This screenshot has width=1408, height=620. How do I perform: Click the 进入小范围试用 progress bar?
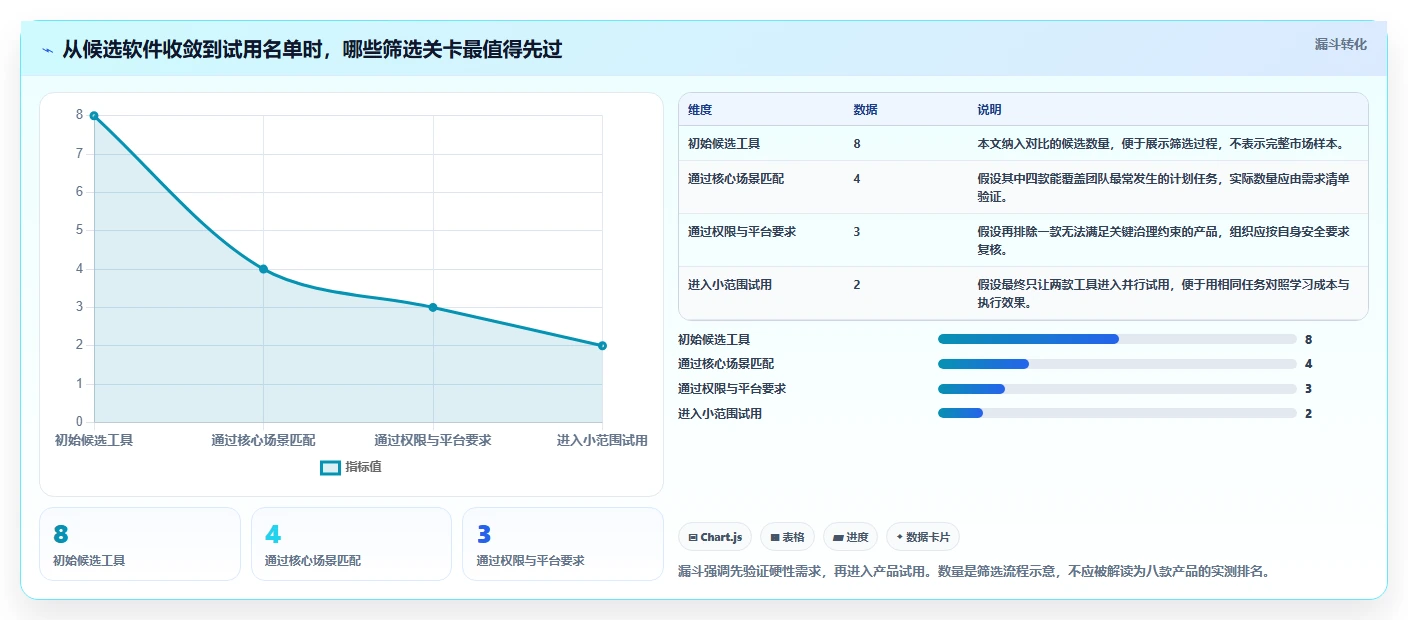pyautogui.click(x=1117, y=413)
